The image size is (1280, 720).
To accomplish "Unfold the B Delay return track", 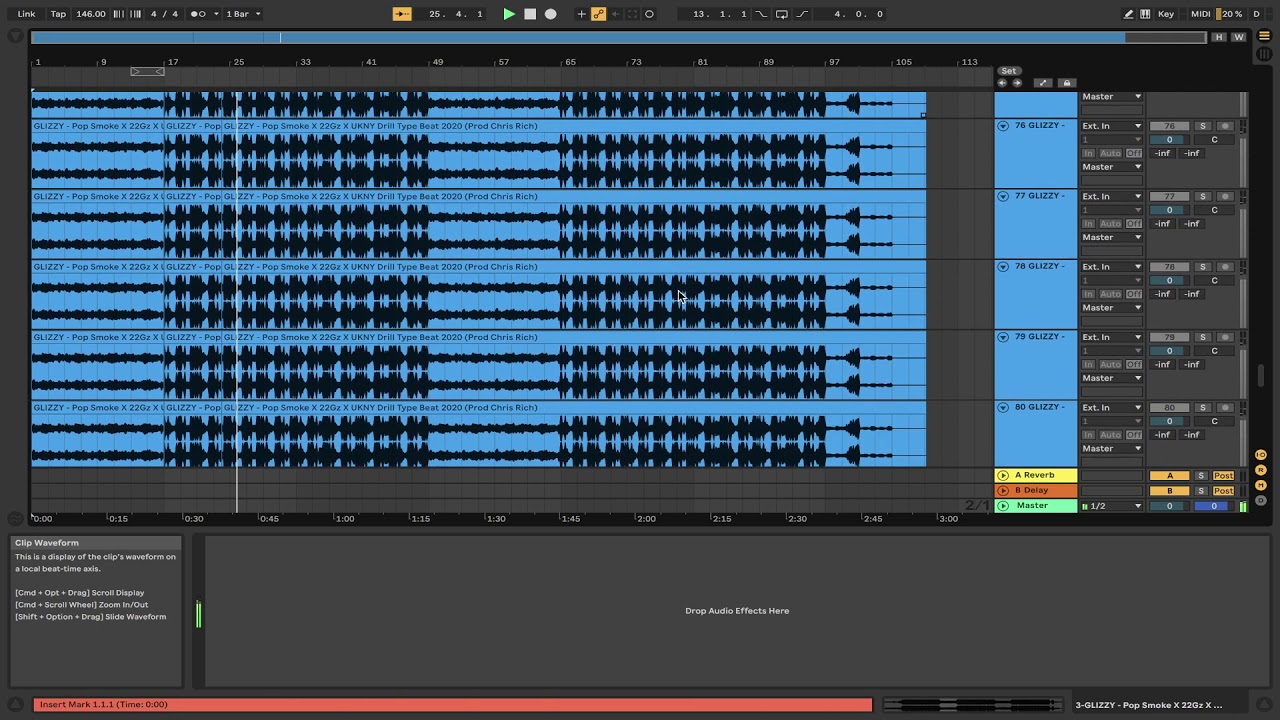I will (1003, 491).
